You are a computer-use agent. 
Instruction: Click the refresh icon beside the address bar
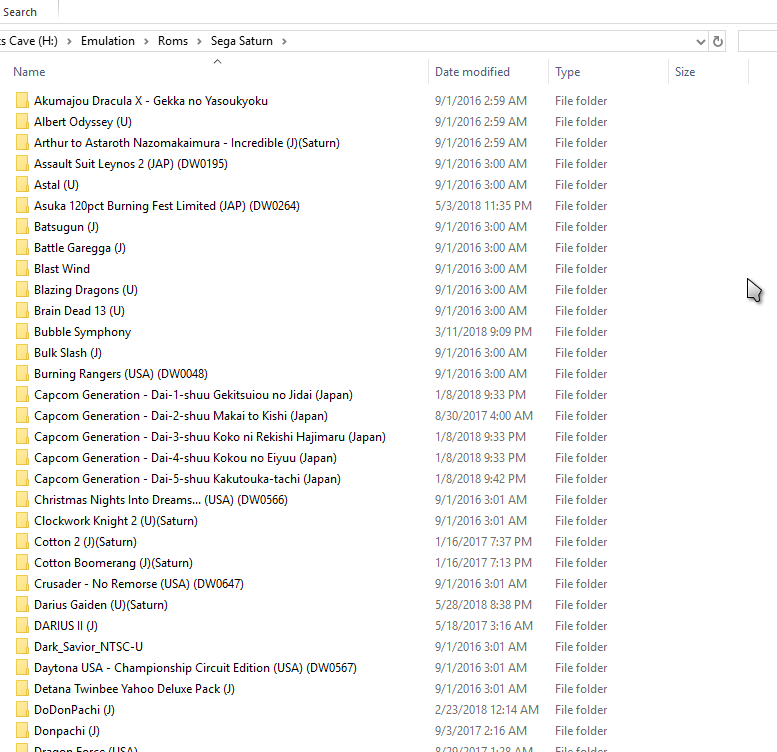718,41
